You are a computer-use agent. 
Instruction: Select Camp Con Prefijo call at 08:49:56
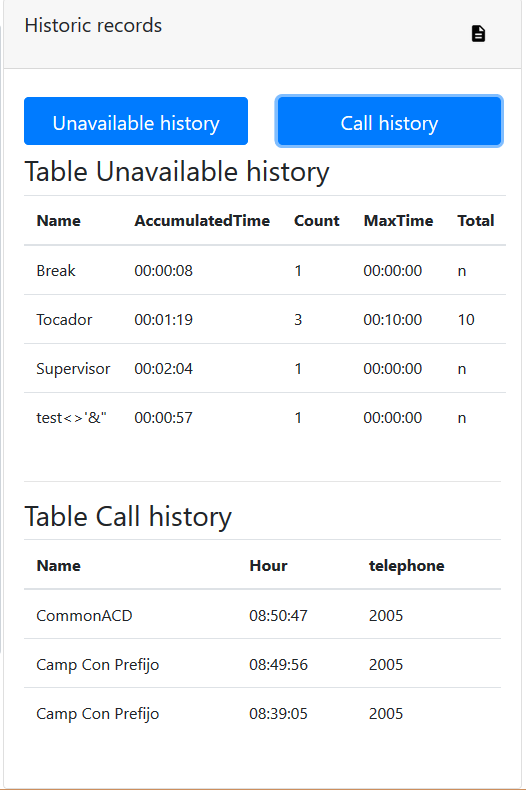262,663
